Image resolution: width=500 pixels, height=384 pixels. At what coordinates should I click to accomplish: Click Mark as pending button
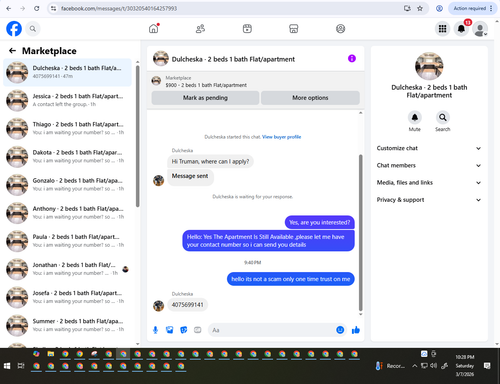click(x=205, y=98)
